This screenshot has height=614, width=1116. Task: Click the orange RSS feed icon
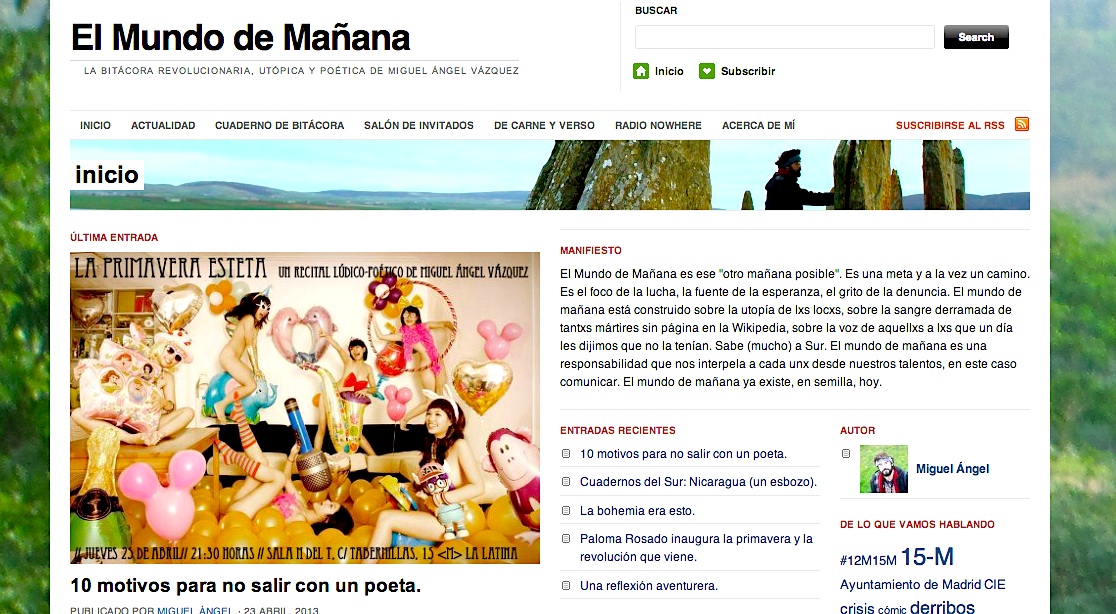tap(1022, 124)
